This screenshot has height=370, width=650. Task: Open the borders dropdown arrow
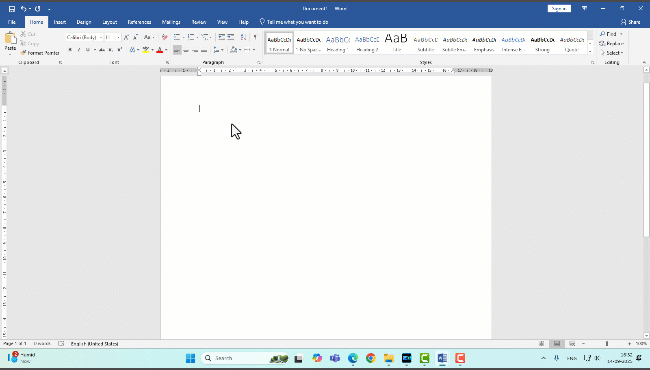coord(254,50)
